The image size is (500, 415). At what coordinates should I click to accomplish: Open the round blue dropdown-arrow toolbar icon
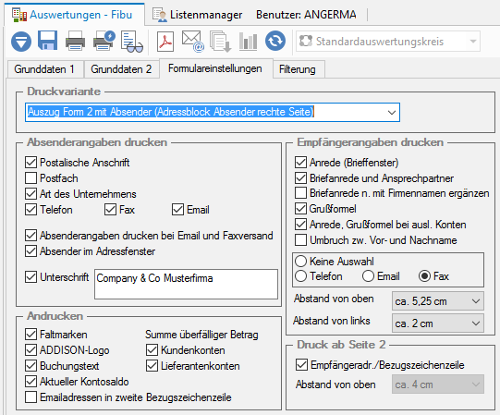(21, 42)
